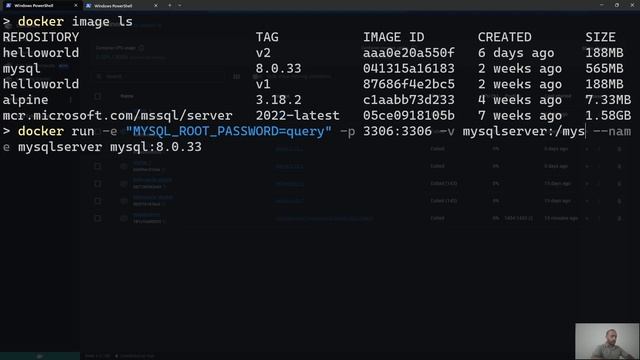Click the TAG column header text
The image size is (640, 360).
click(267, 37)
